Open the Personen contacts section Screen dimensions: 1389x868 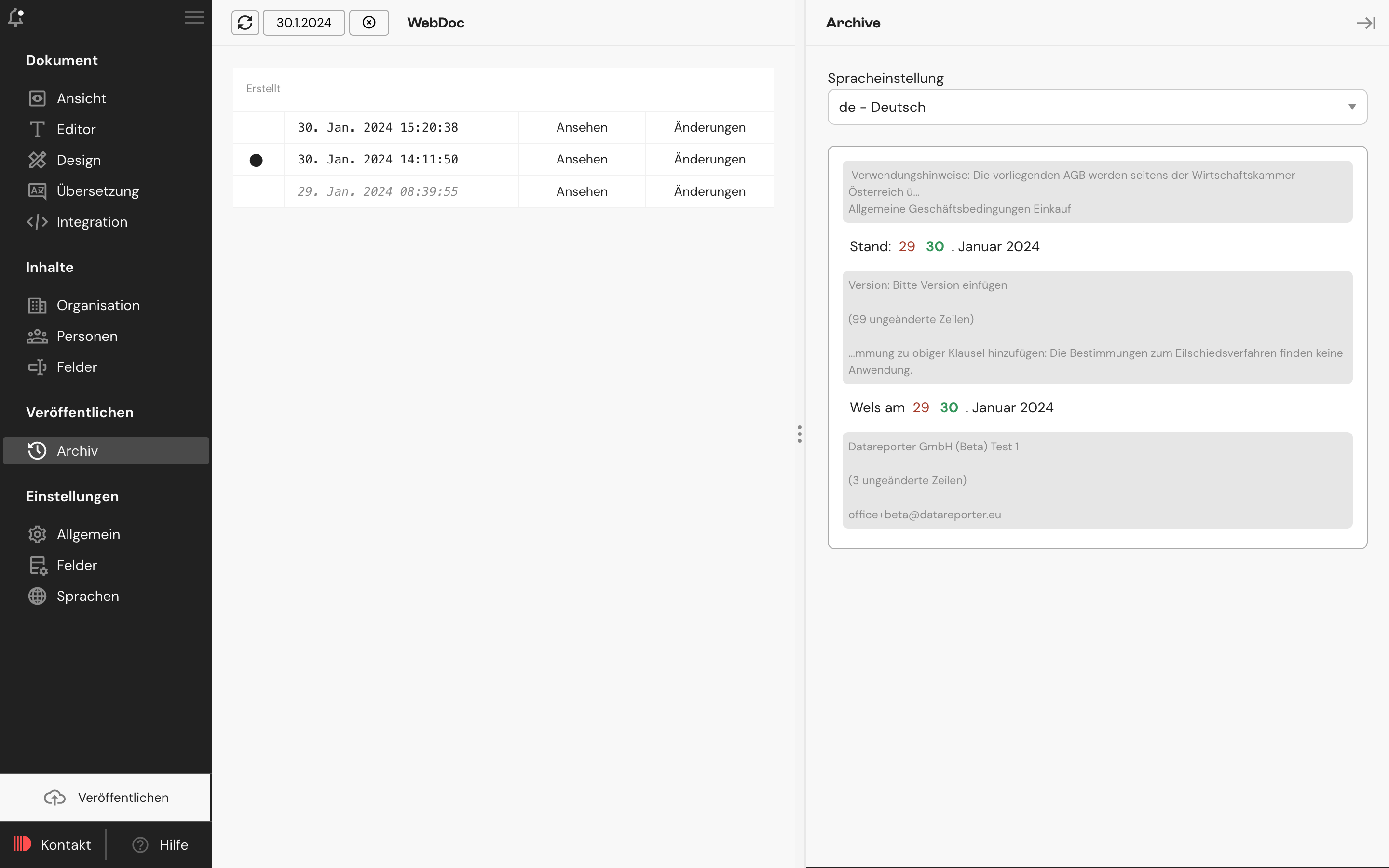tap(87, 336)
